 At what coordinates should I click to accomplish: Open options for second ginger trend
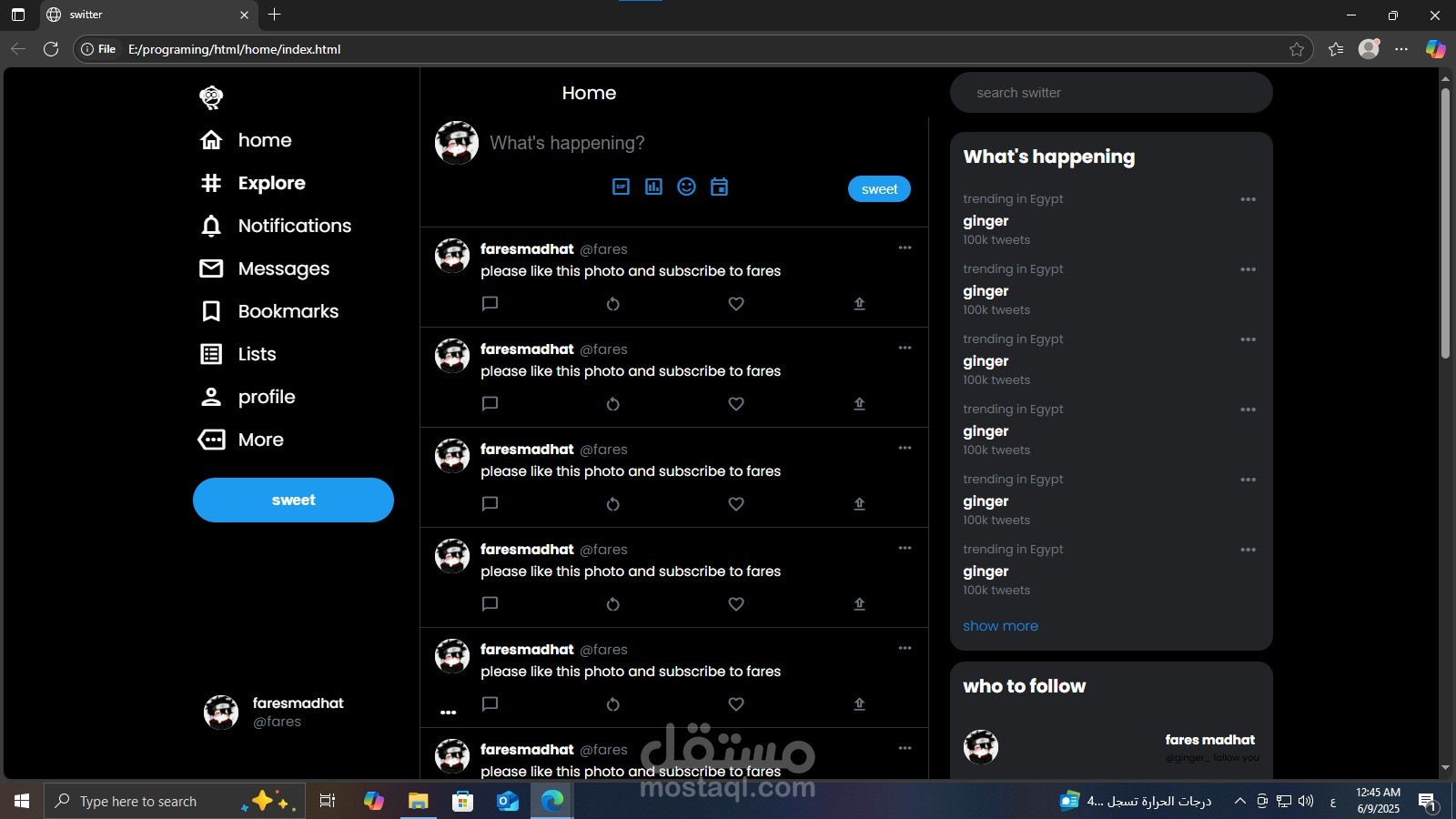tap(1248, 269)
